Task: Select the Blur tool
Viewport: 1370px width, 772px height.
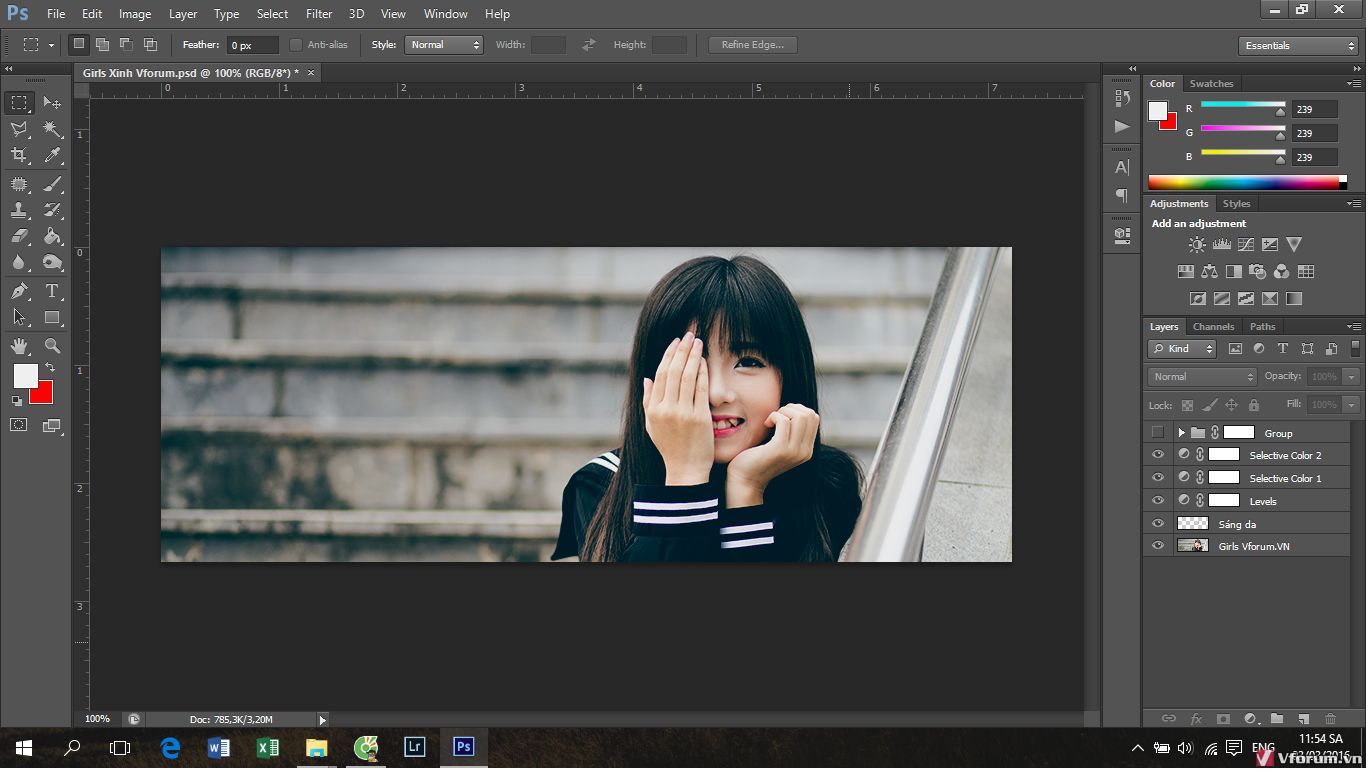Action: tap(19, 262)
